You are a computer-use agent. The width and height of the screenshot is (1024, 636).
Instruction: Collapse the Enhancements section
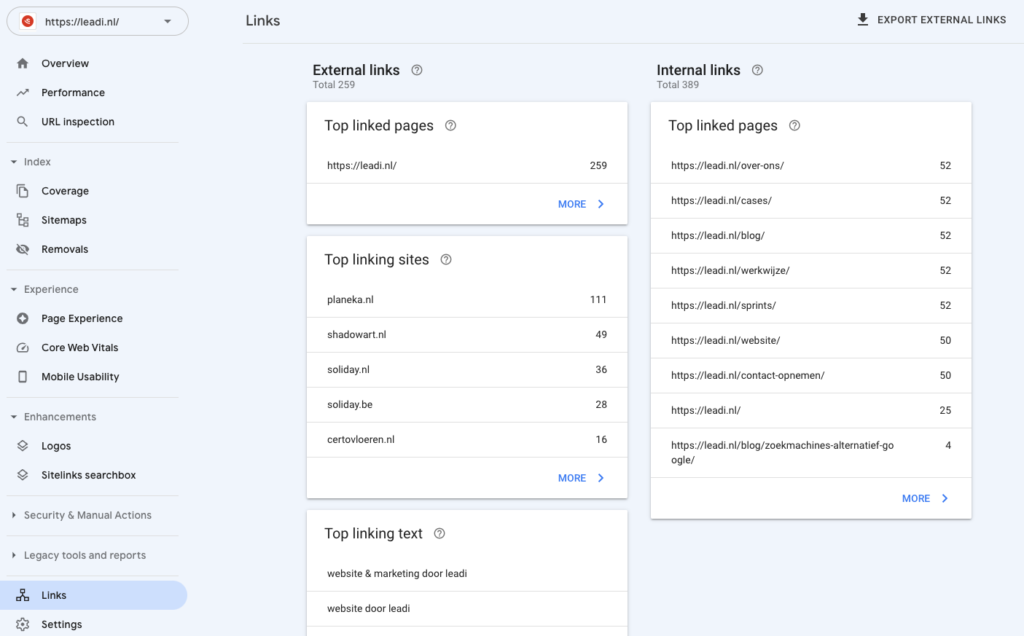click(x=14, y=417)
